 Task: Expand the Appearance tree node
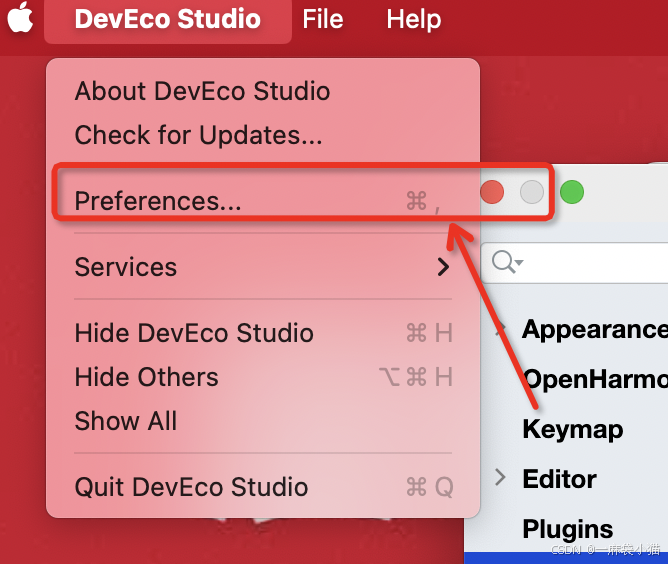501,329
